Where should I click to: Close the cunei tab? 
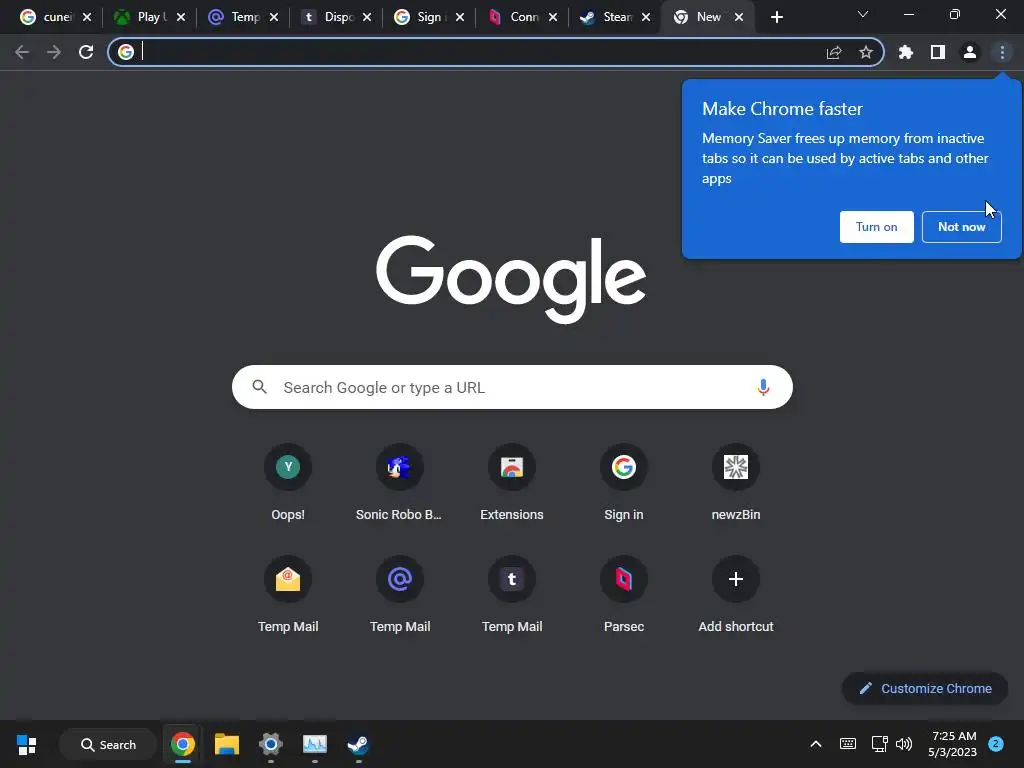tap(87, 18)
